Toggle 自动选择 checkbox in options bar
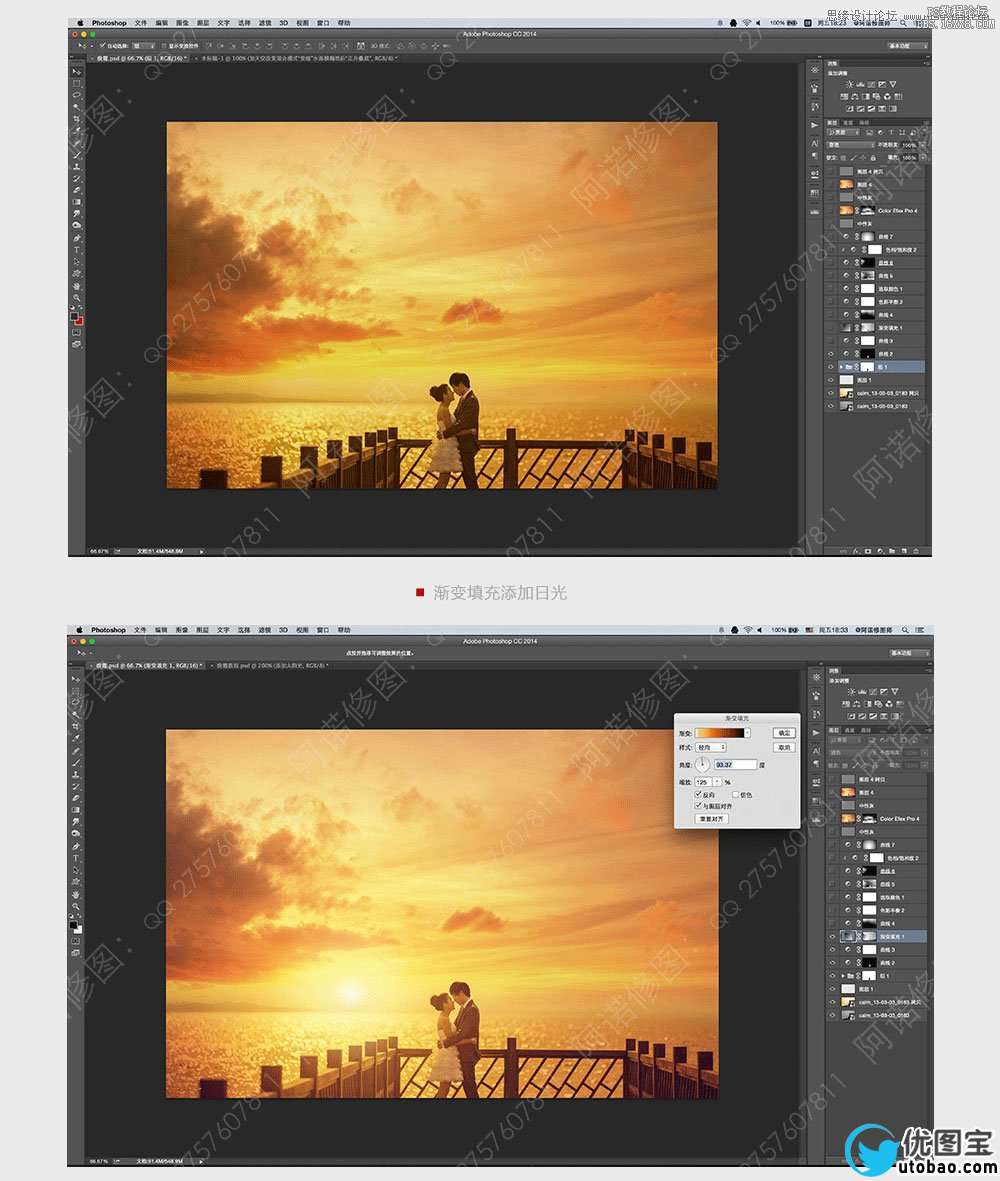Viewport: 1000px width, 1181px height. click(102, 46)
